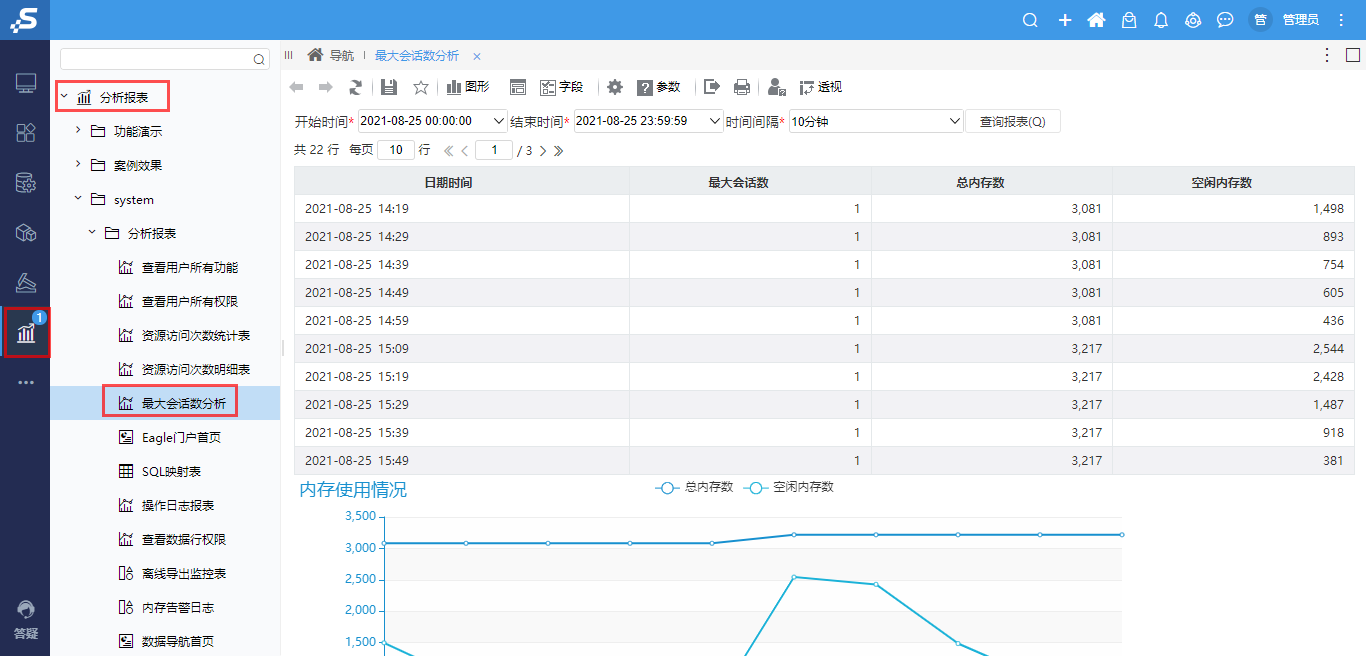
Task: Open the 透视 pivot toolbar button
Action: tap(821, 87)
